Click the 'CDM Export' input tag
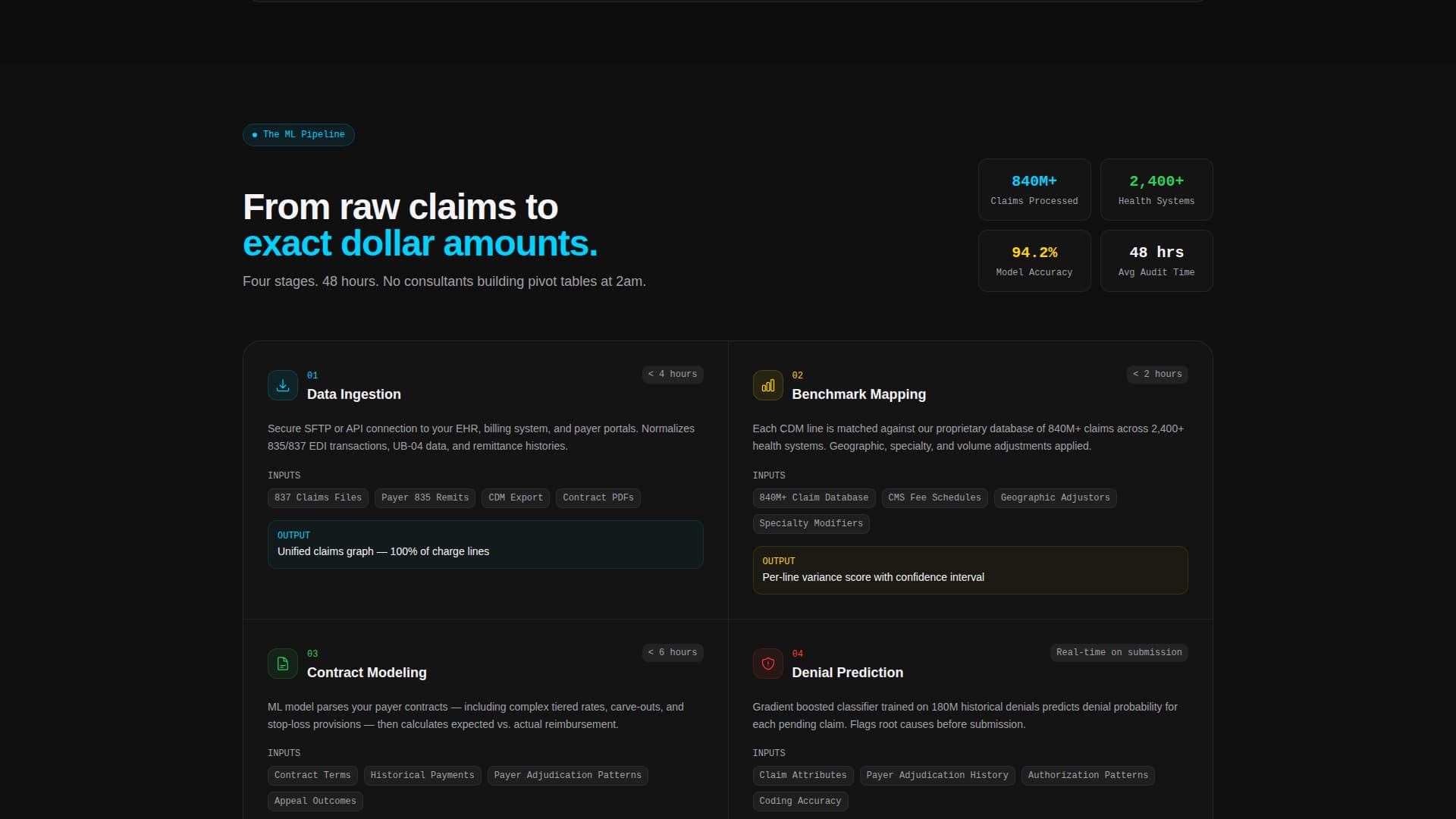Image resolution: width=1456 pixels, height=819 pixels. click(516, 498)
